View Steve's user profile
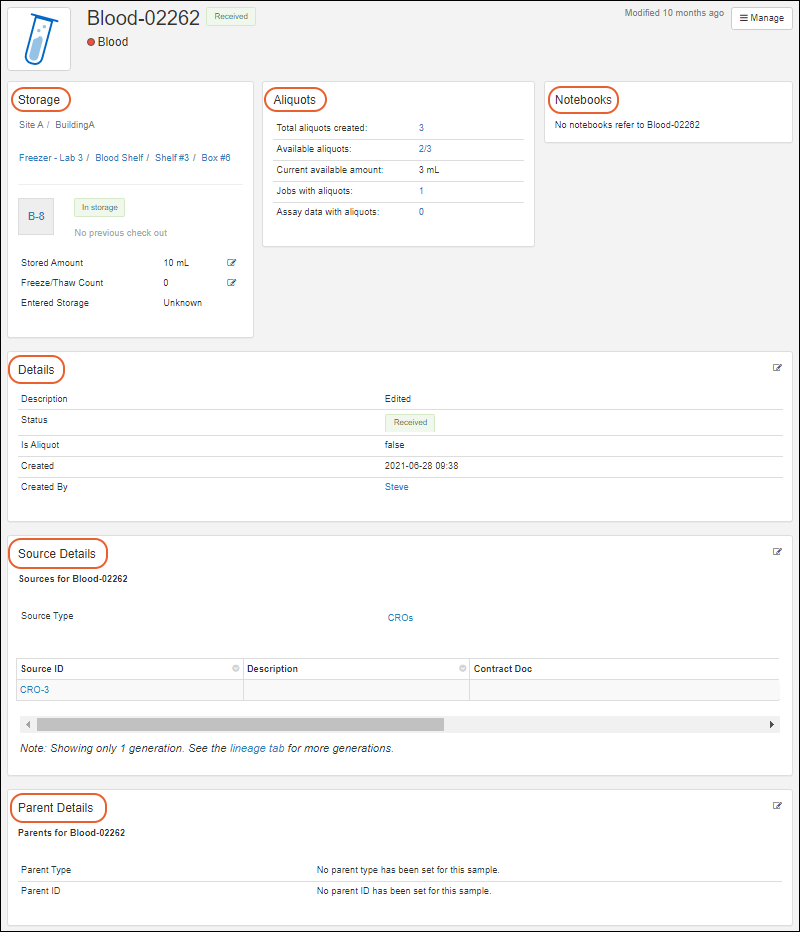 [397, 487]
